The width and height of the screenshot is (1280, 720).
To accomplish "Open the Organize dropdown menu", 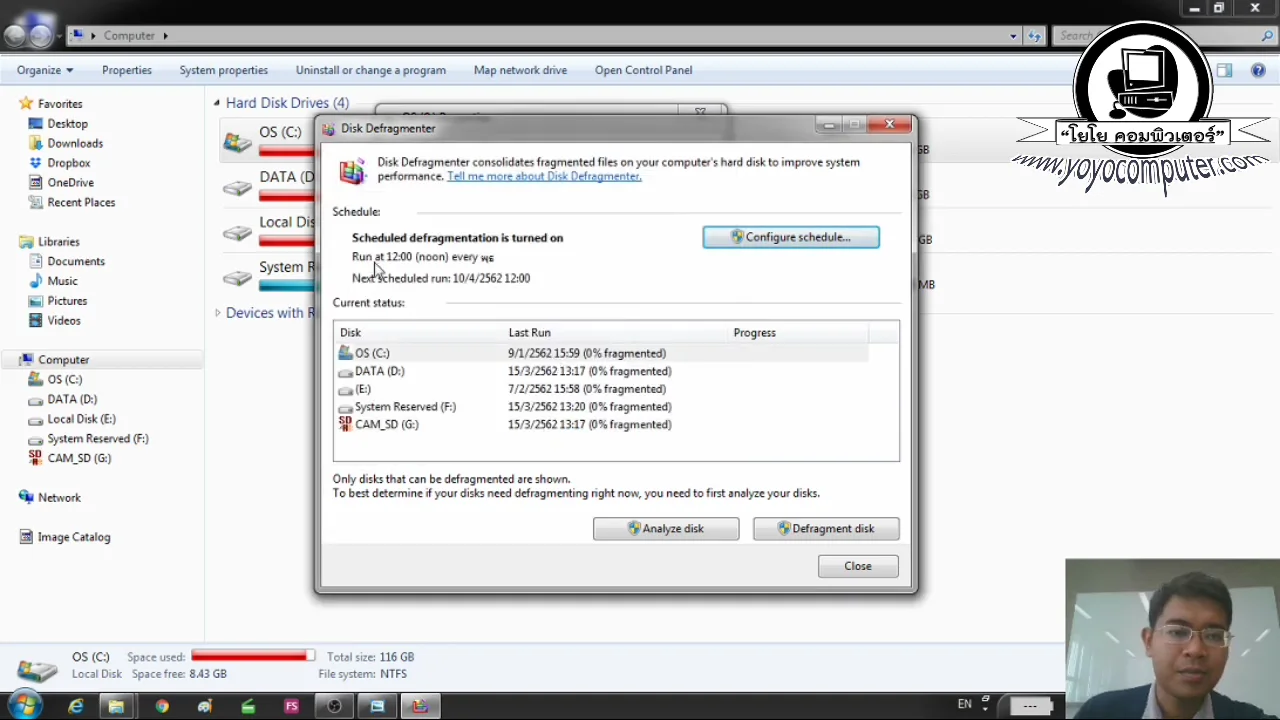I will click(x=44, y=70).
